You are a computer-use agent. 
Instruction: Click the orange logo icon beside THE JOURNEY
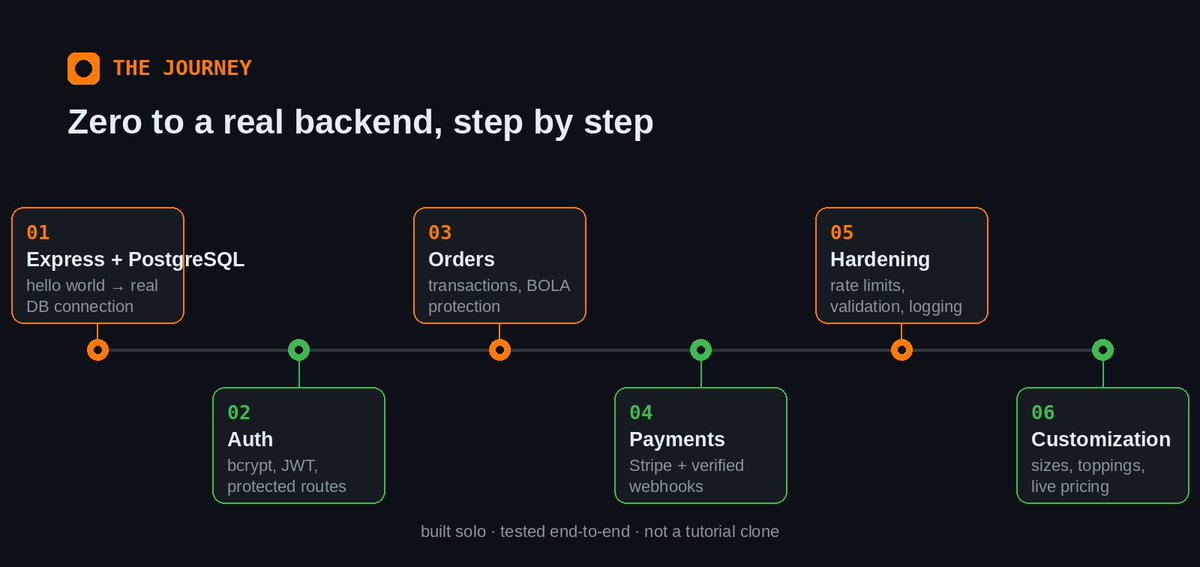[x=84, y=68]
